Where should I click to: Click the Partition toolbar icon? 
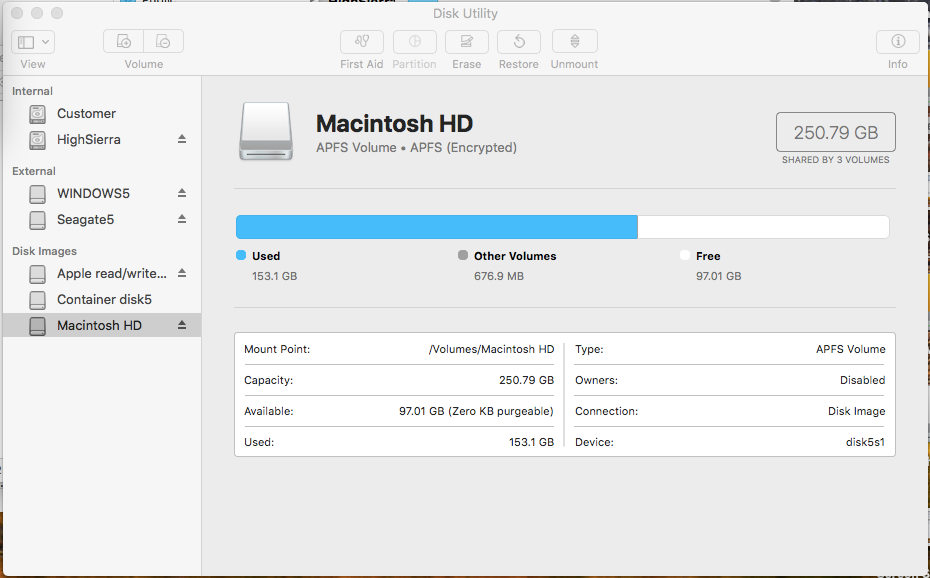(x=415, y=42)
